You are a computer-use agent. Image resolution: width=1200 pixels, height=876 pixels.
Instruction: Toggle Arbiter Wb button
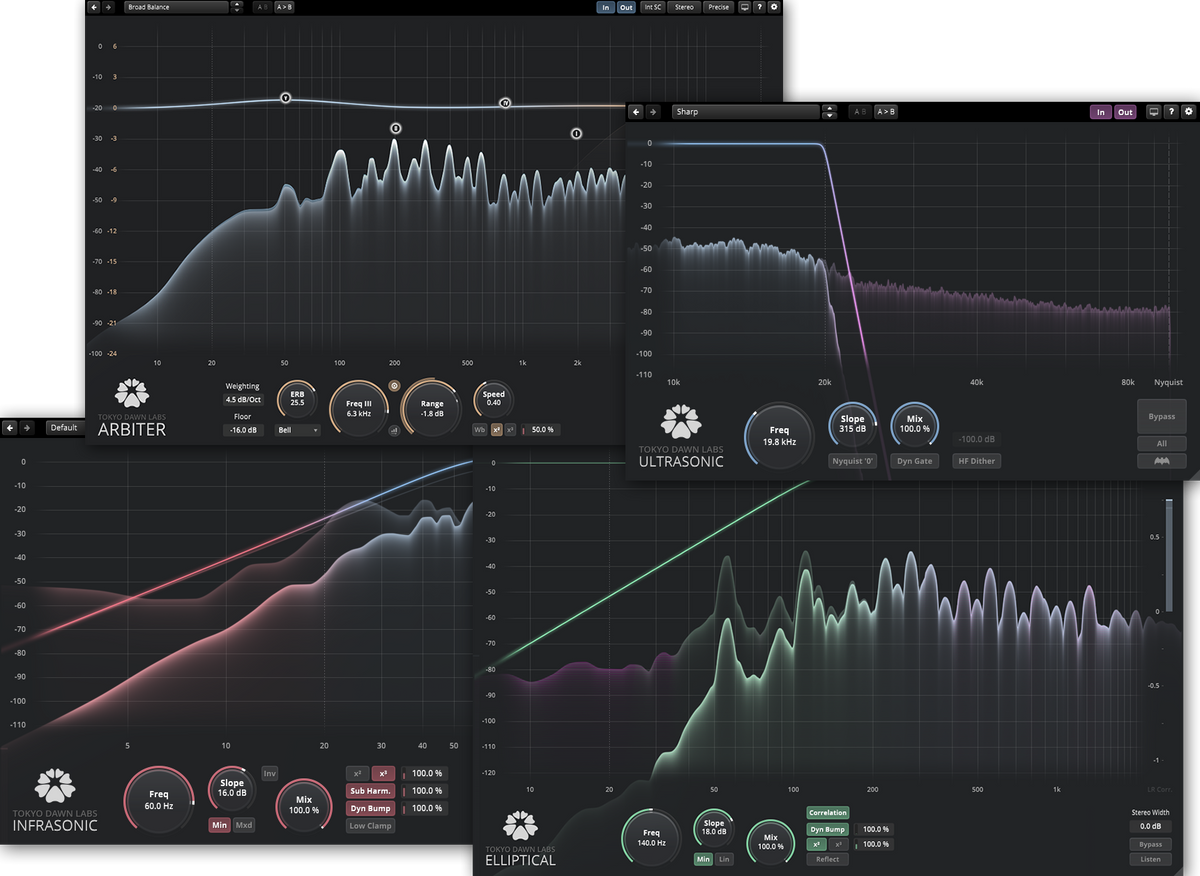coord(480,429)
